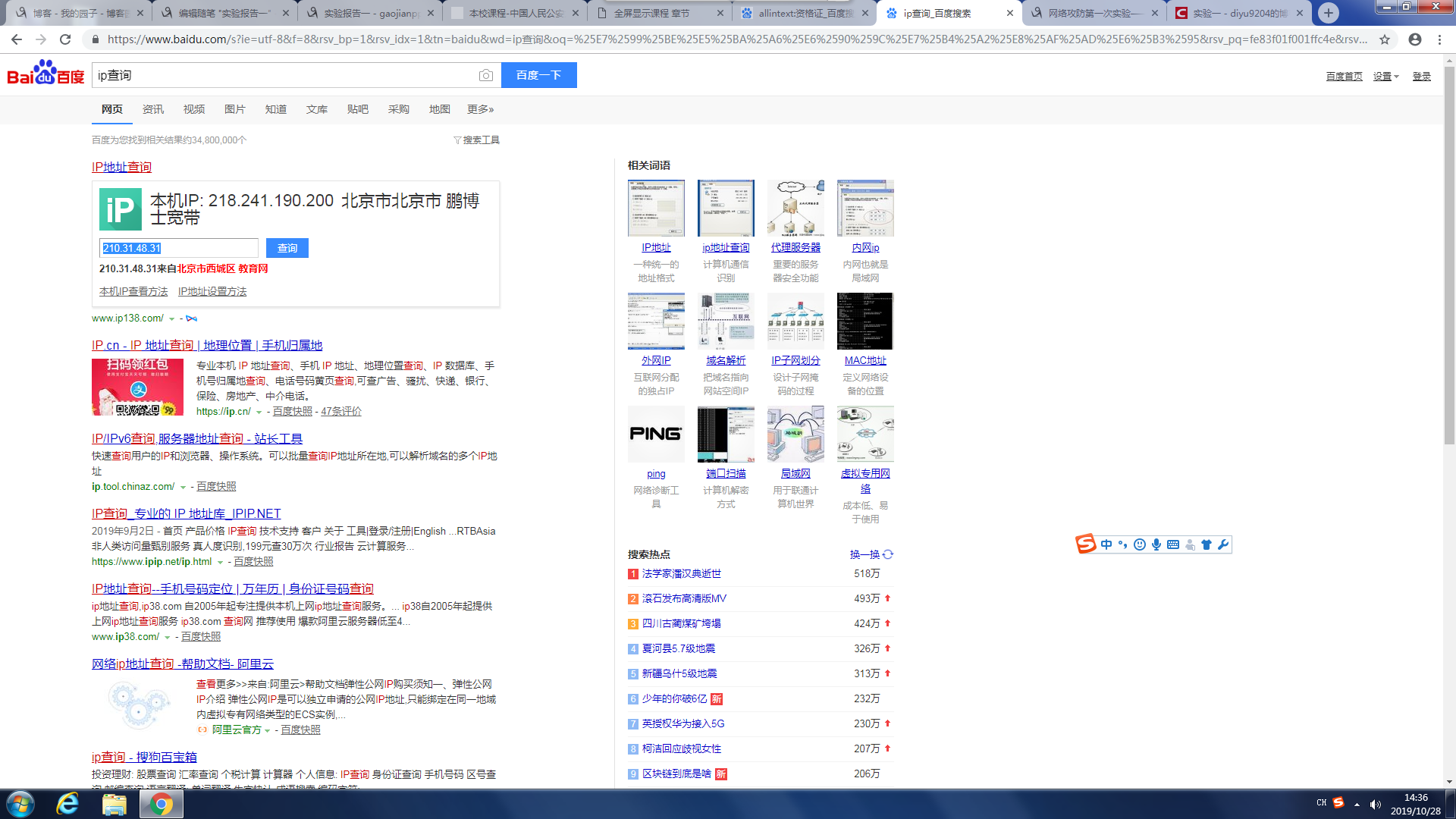
Task: Open Sogou toolbox wrench icon
Action: coord(1222,544)
